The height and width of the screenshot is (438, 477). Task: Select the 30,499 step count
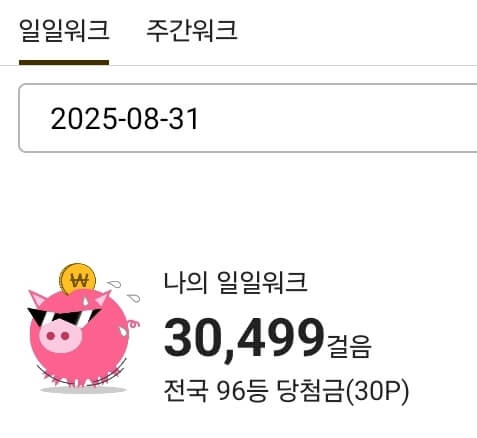pos(244,338)
